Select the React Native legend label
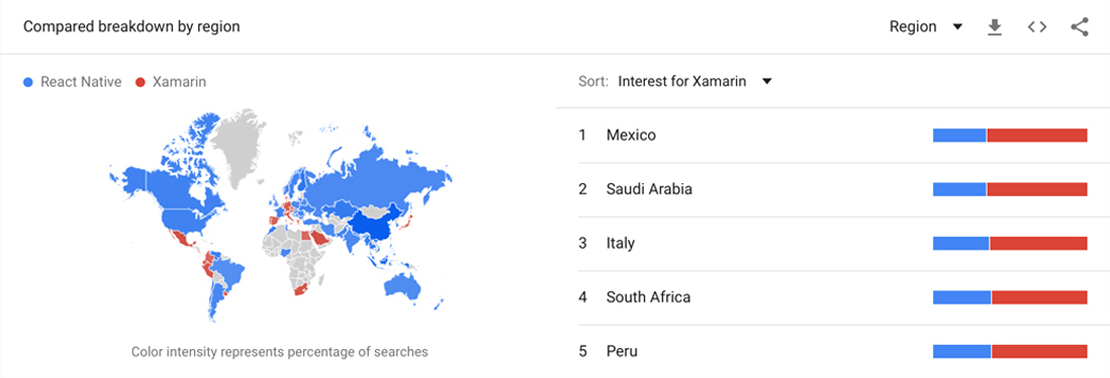The width and height of the screenshot is (1110, 378). pos(81,82)
